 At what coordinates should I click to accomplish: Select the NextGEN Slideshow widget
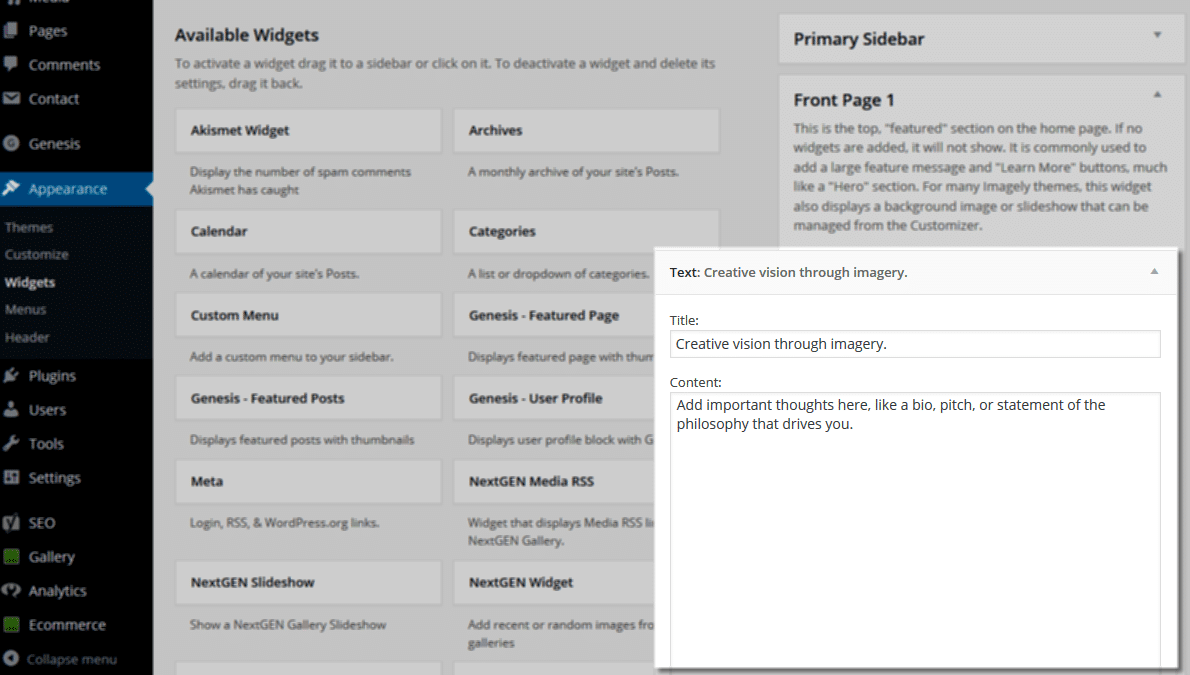(308, 582)
